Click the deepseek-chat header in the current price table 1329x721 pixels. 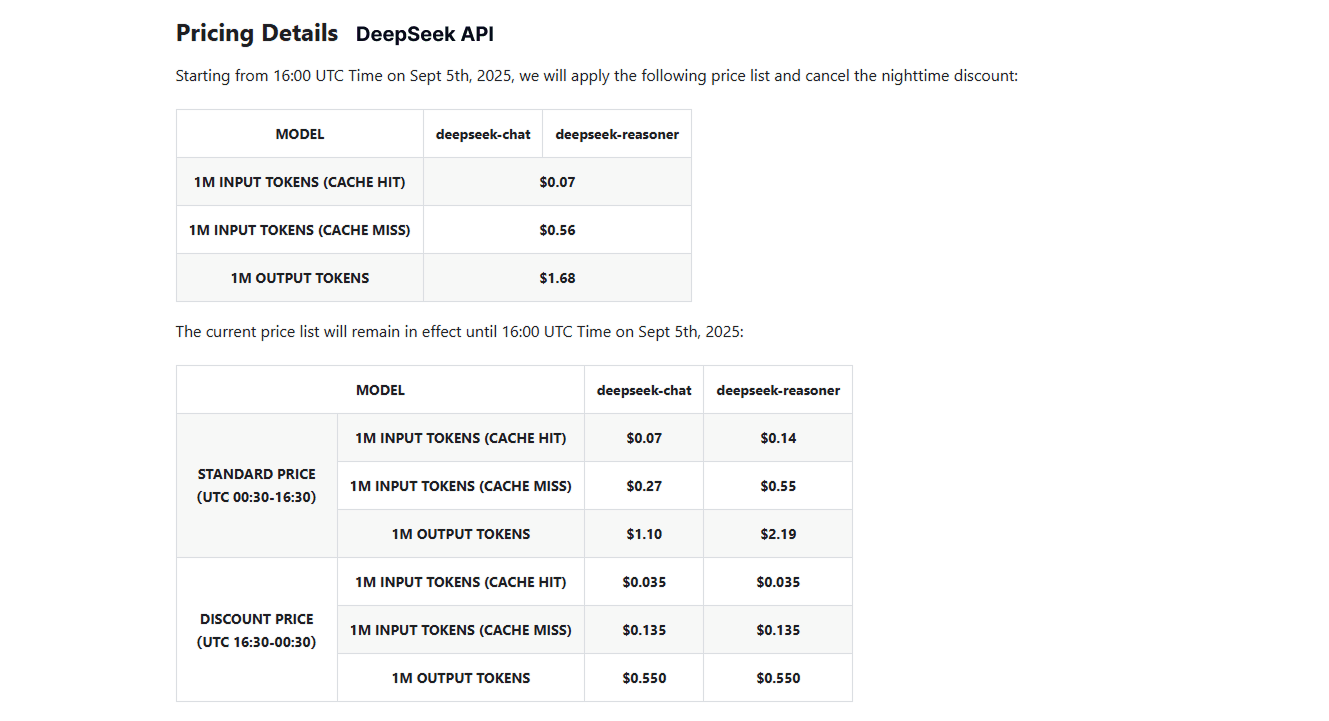point(644,390)
